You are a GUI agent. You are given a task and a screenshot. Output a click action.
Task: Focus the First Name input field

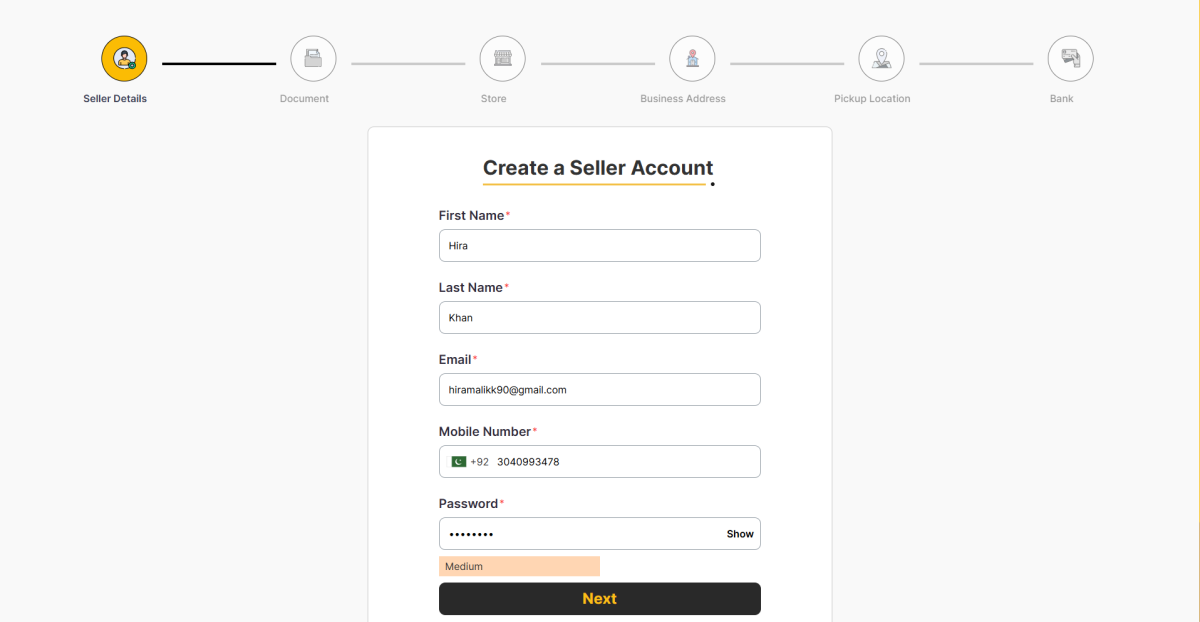(600, 246)
